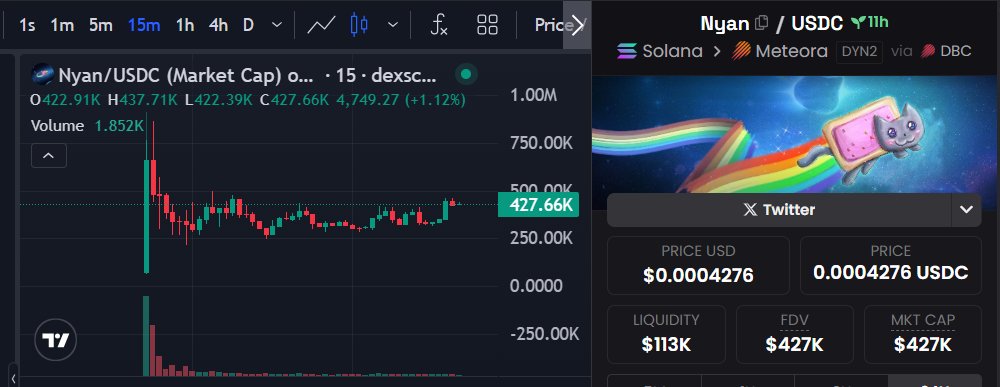Expand the social links dropdown chevron

point(966,210)
